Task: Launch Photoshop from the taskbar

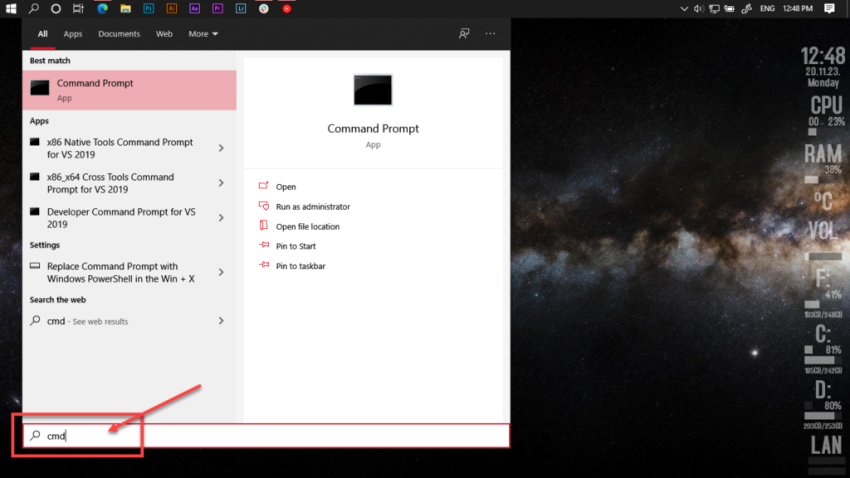Action: pos(149,9)
